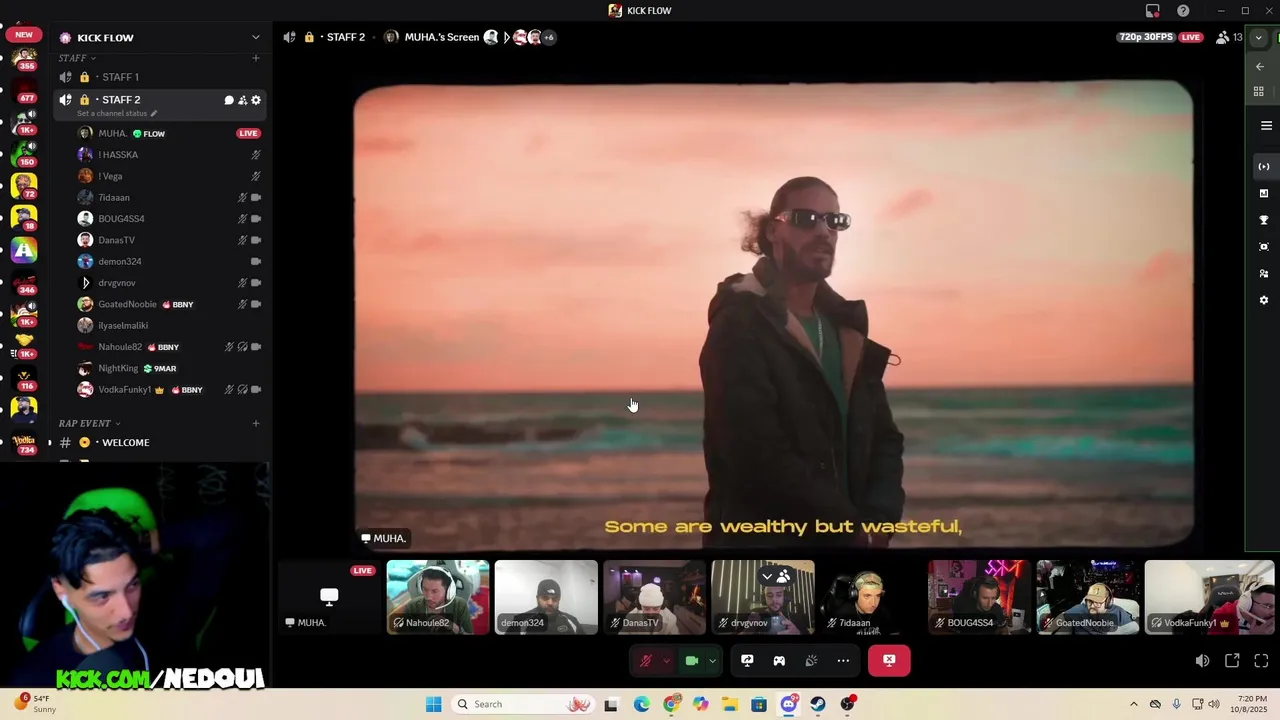Join the STAFF 1 voice channel
Image resolution: width=1280 pixels, height=720 pixels.
click(x=160, y=77)
